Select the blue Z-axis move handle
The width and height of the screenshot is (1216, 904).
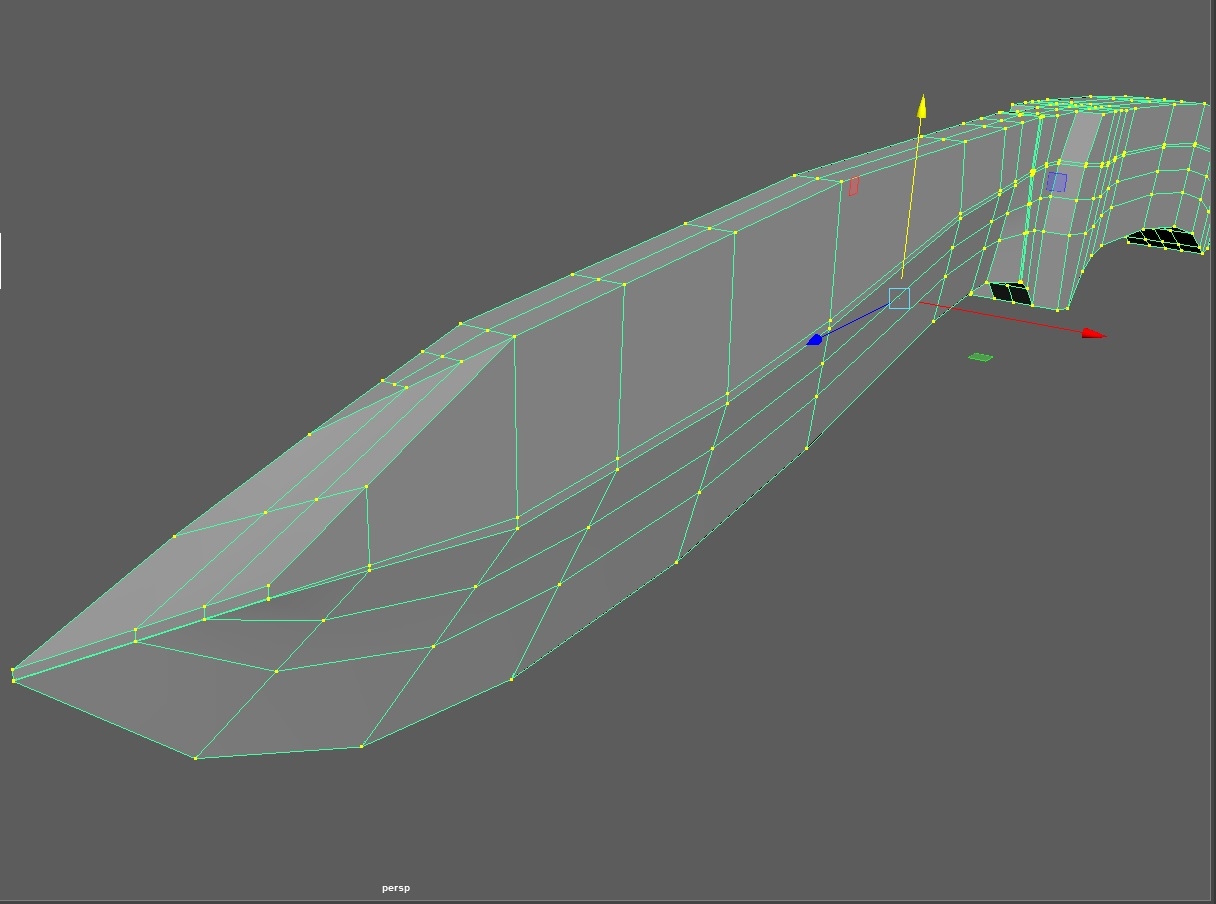[x=814, y=340]
